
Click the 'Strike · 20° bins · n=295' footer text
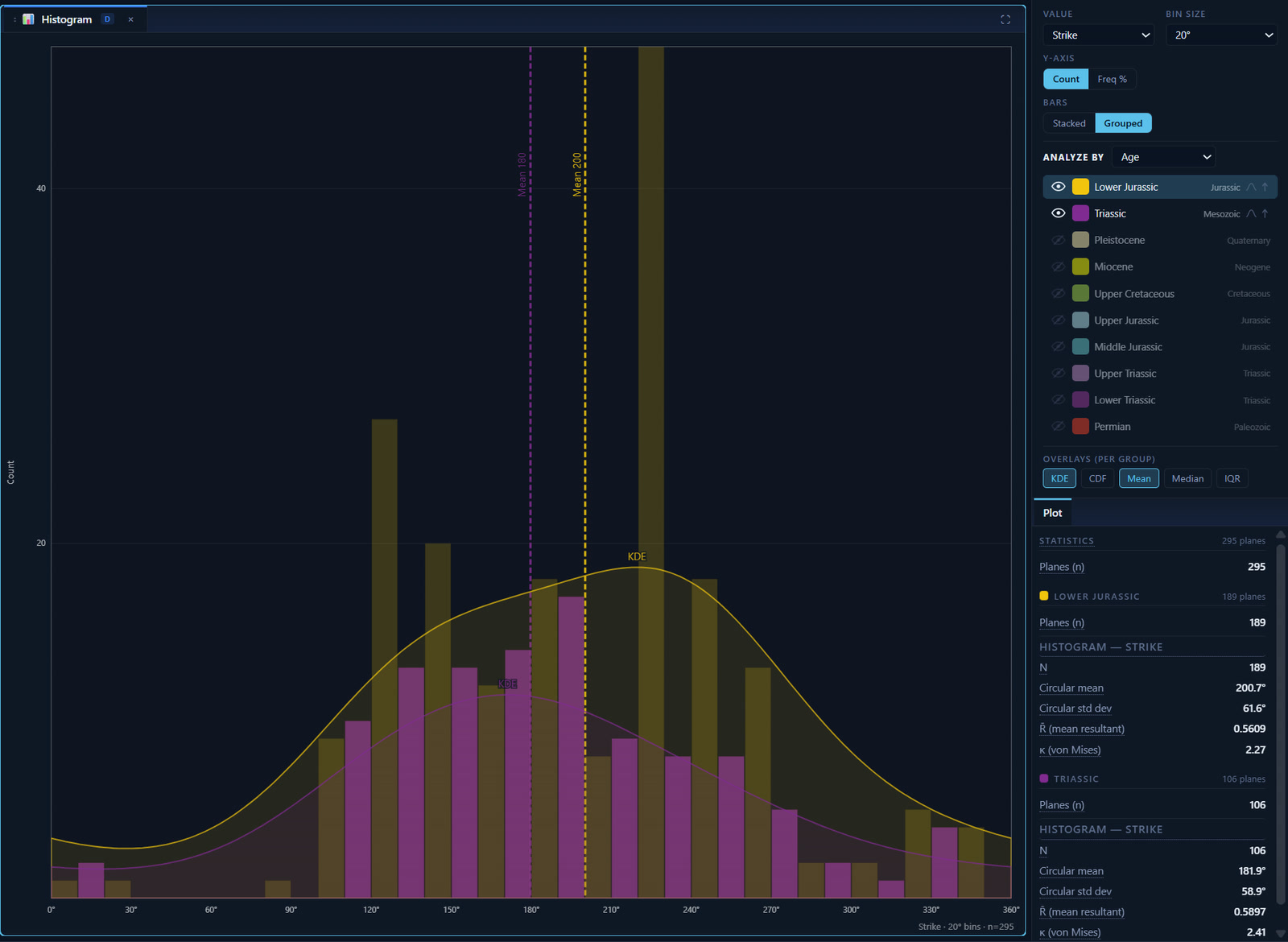(966, 927)
